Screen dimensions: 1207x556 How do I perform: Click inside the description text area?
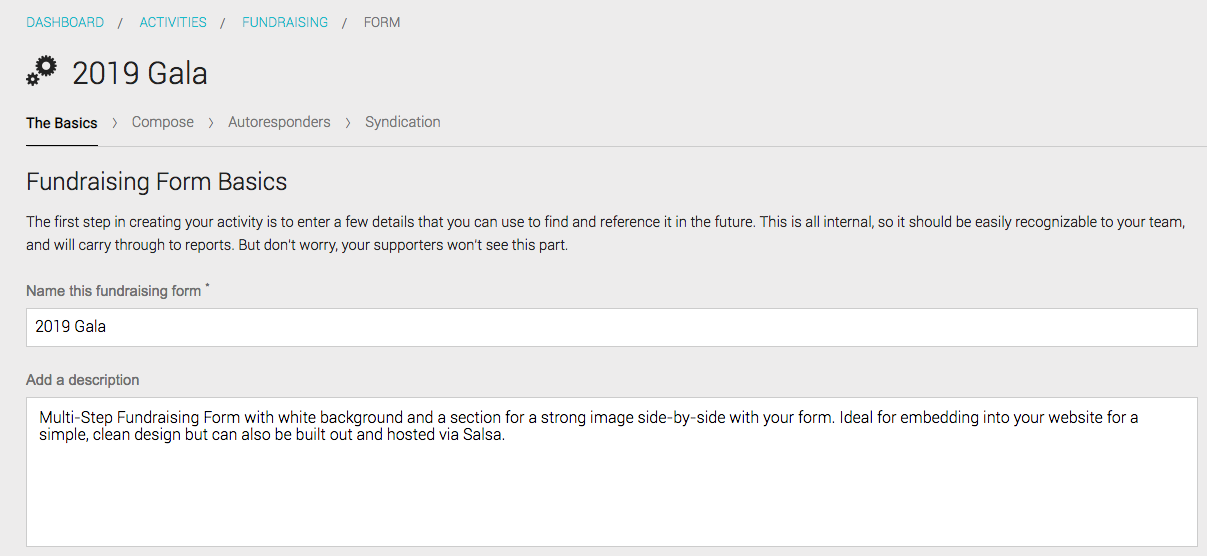click(x=612, y=472)
